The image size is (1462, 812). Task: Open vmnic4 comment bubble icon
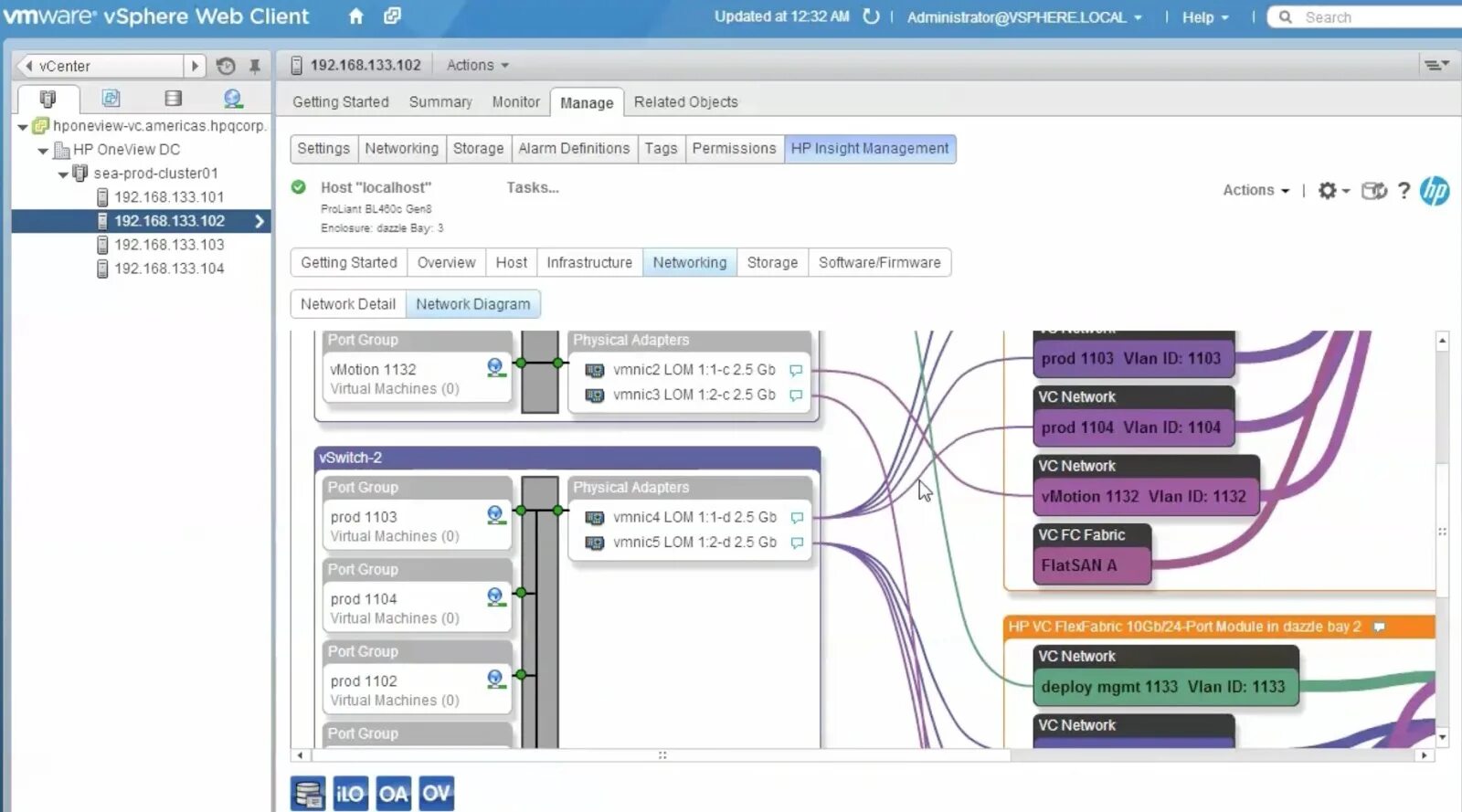(797, 518)
